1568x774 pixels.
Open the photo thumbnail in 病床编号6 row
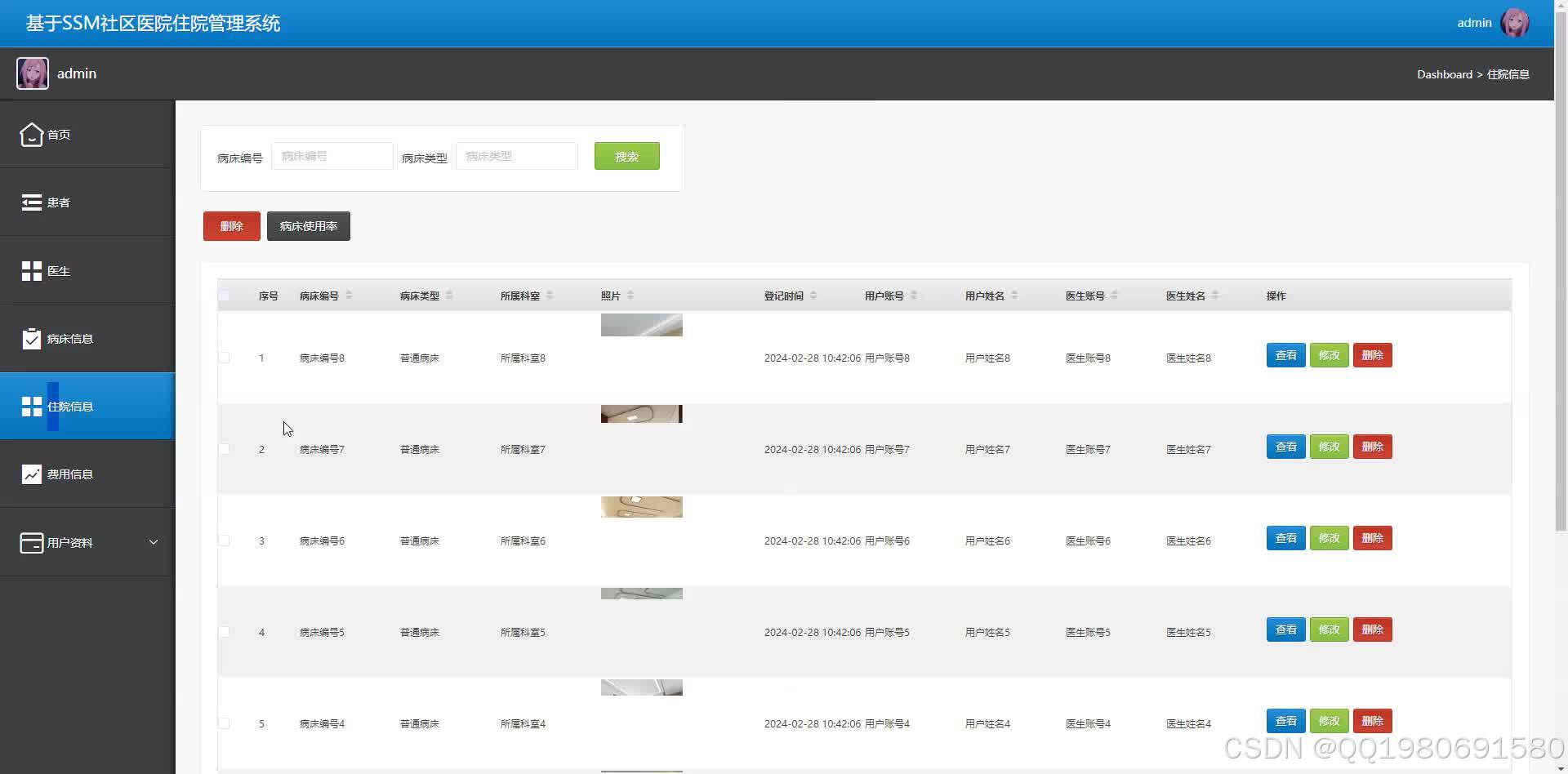[x=642, y=507]
